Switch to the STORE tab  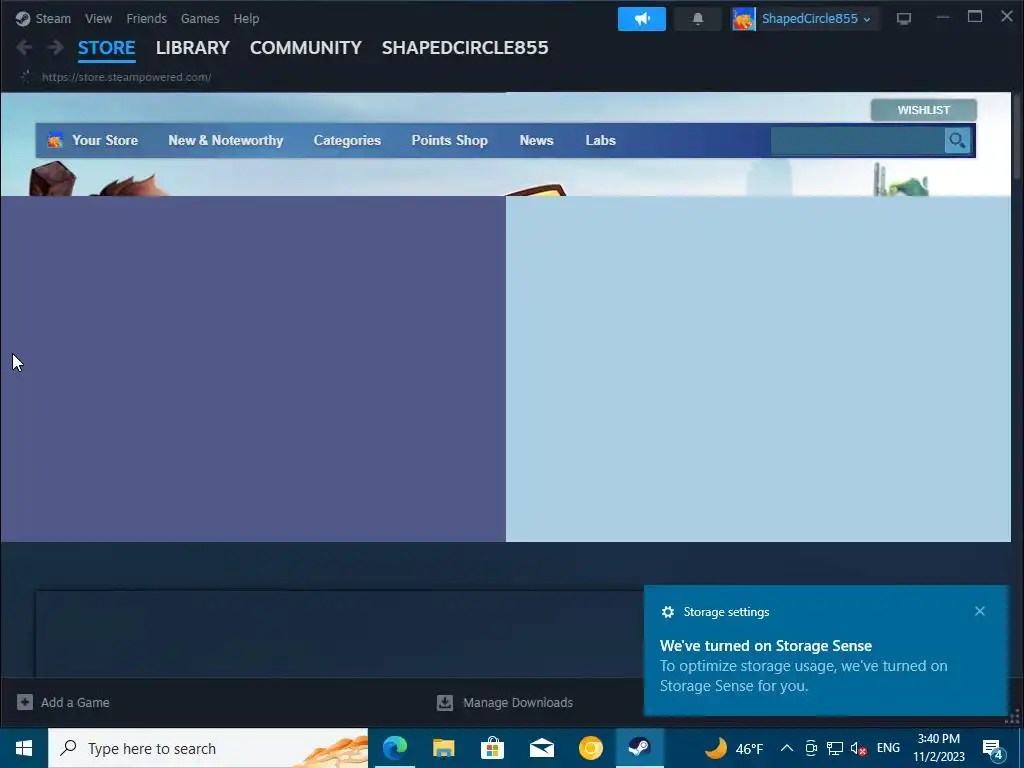click(x=106, y=48)
